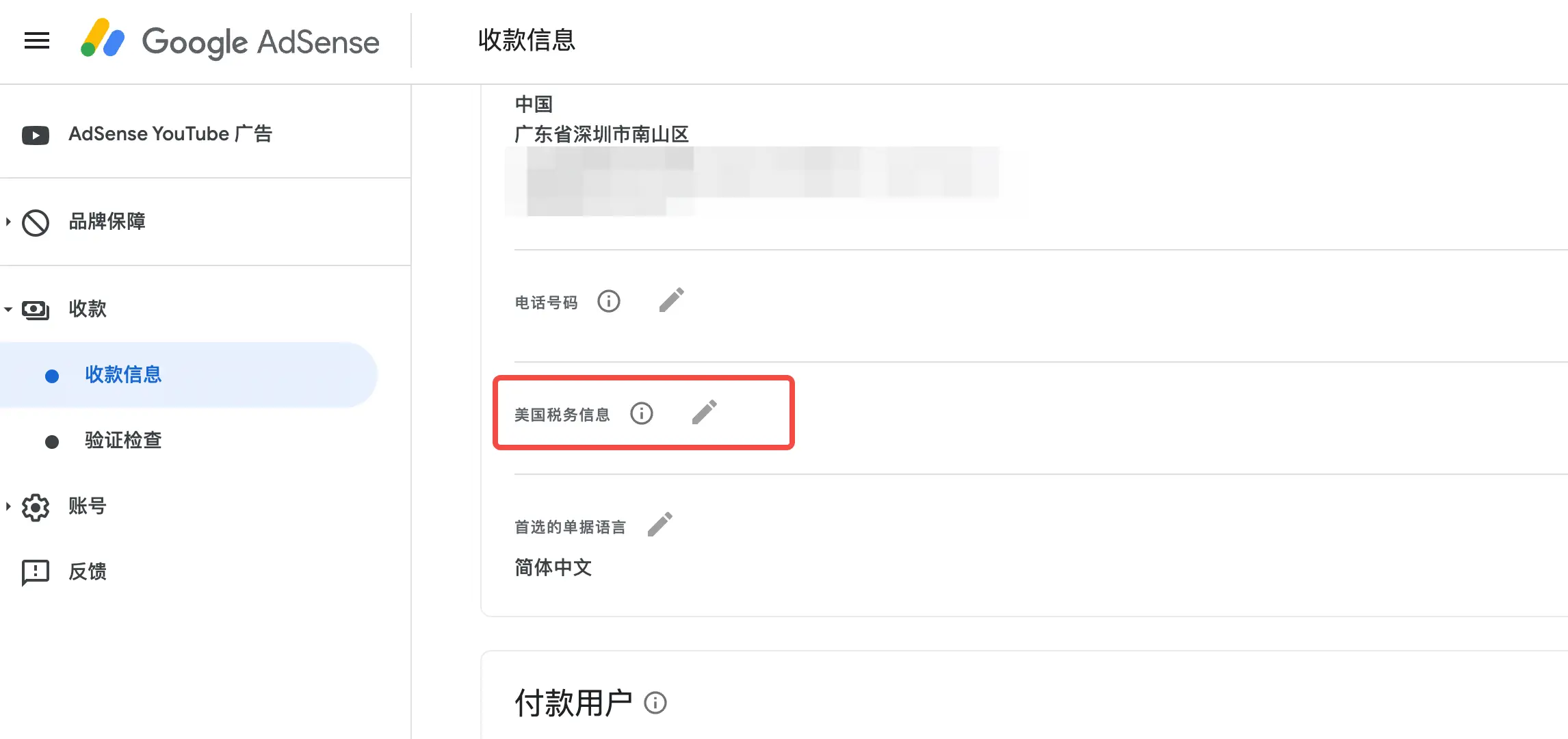
Task: Collapse the 收款 section arrow
Action: (8, 309)
